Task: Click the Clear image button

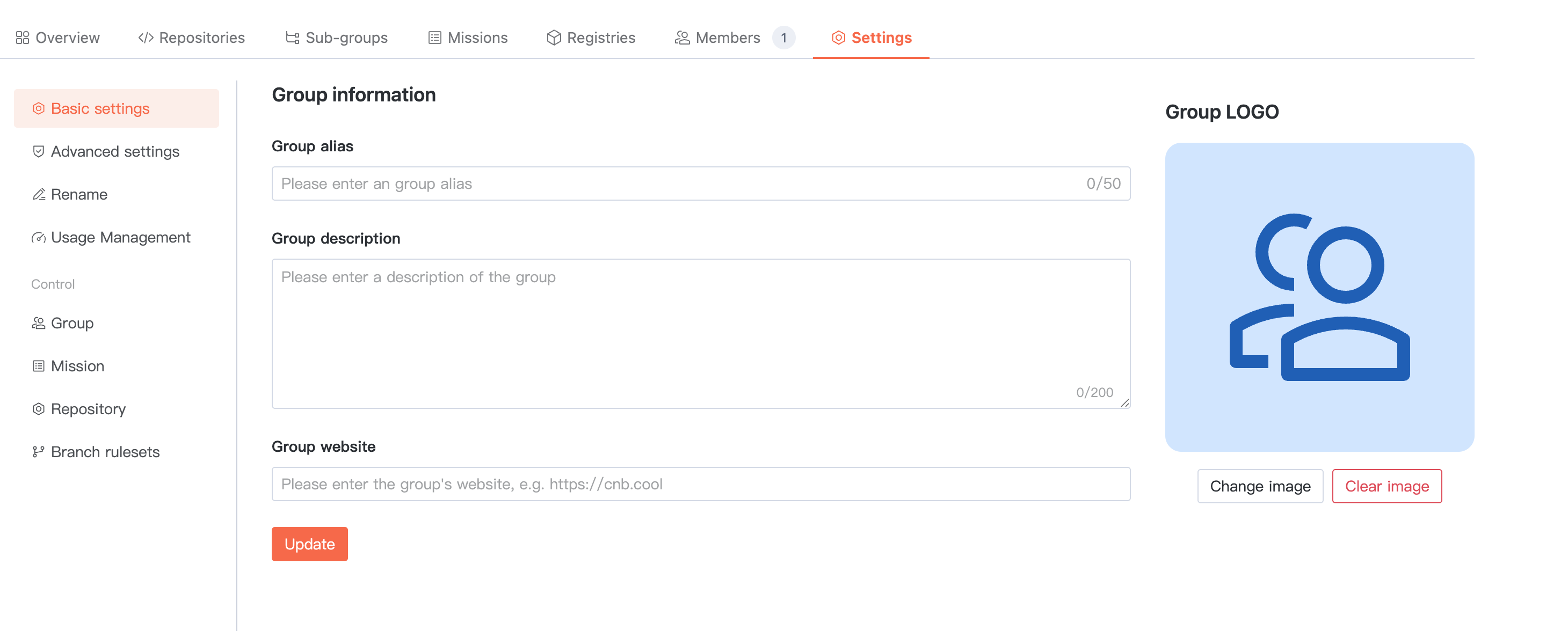Action: tap(1386, 486)
